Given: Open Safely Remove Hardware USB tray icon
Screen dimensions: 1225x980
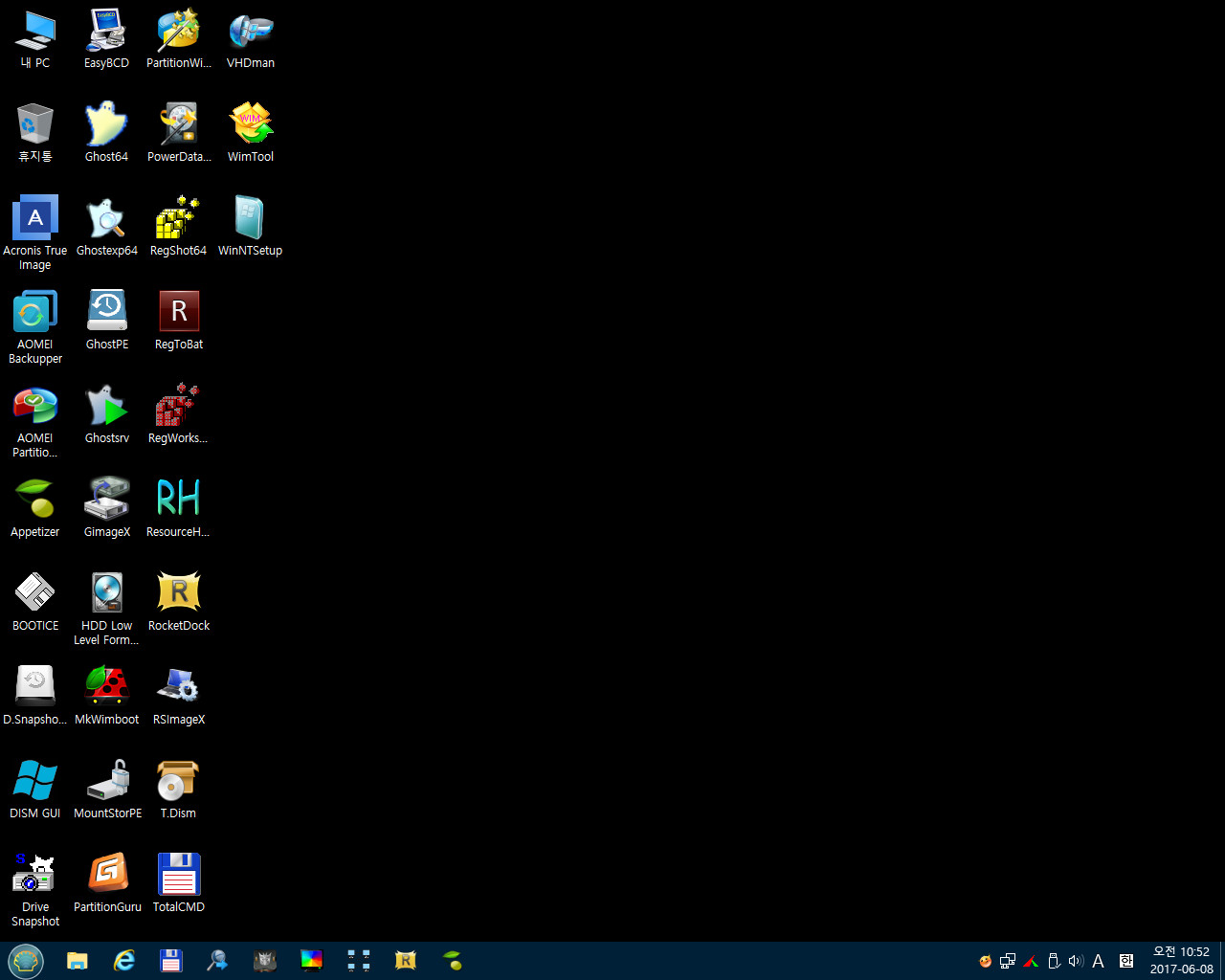Looking at the screenshot, I should click(x=1054, y=961).
